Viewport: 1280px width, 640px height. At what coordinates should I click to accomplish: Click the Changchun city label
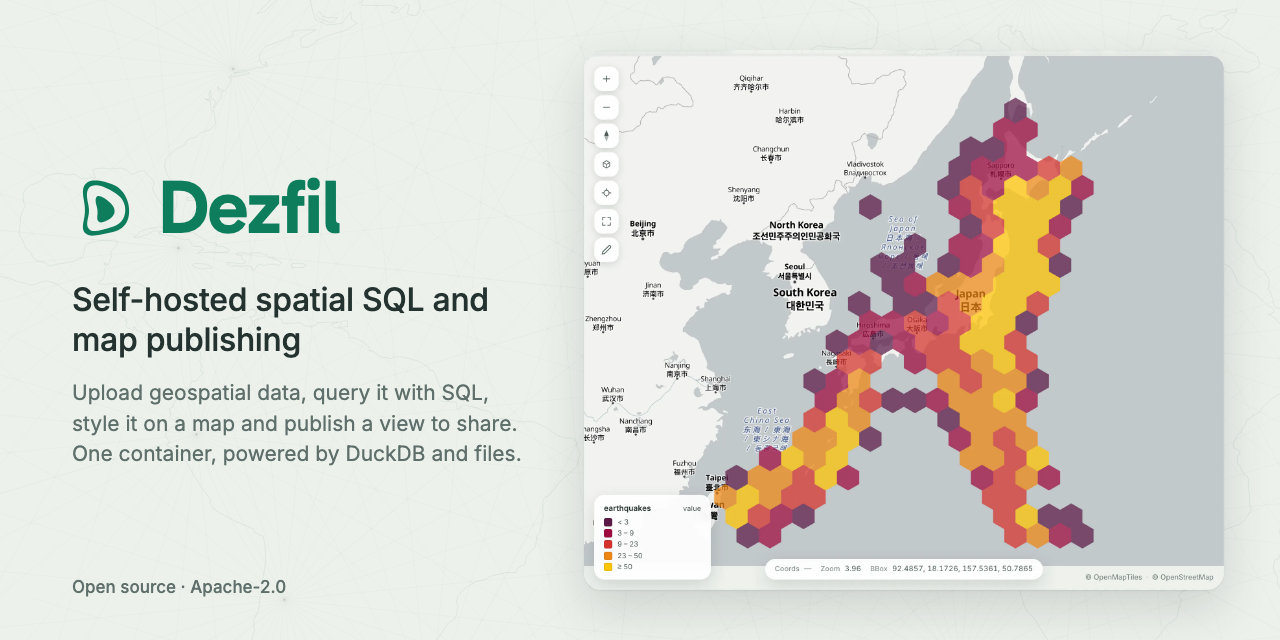pos(771,153)
